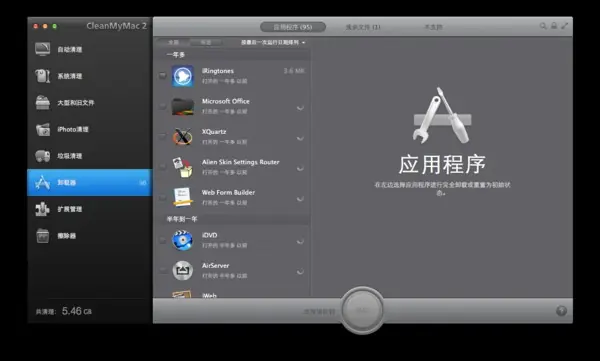
Task: Switch to the 残余文件 (1) tab
Action: (x=363, y=27)
